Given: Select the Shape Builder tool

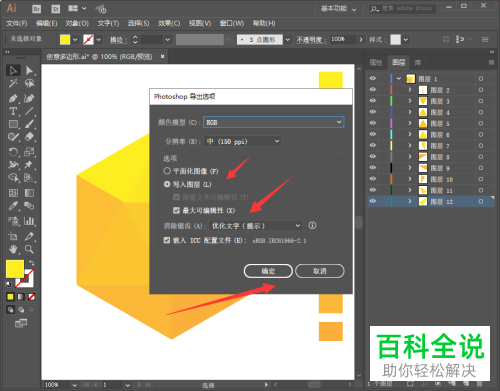Looking at the screenshot, I should pyautogui.click(x=13, y=178).
